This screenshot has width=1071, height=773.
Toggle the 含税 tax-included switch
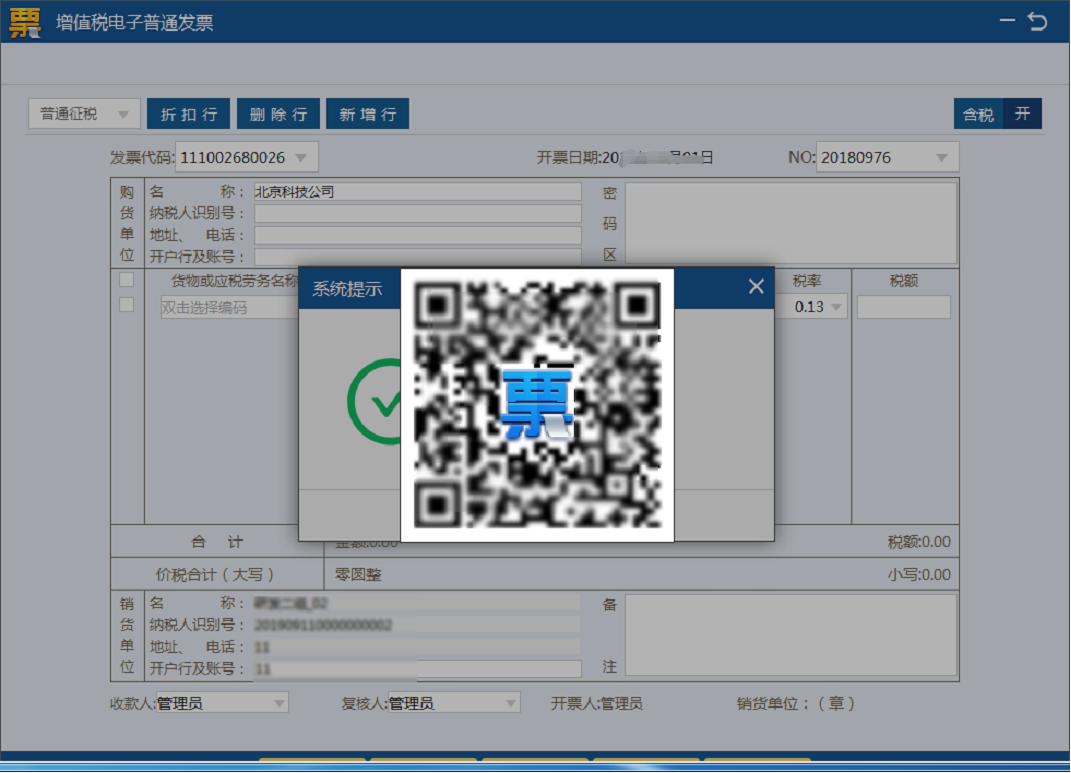tap(979, 113)
